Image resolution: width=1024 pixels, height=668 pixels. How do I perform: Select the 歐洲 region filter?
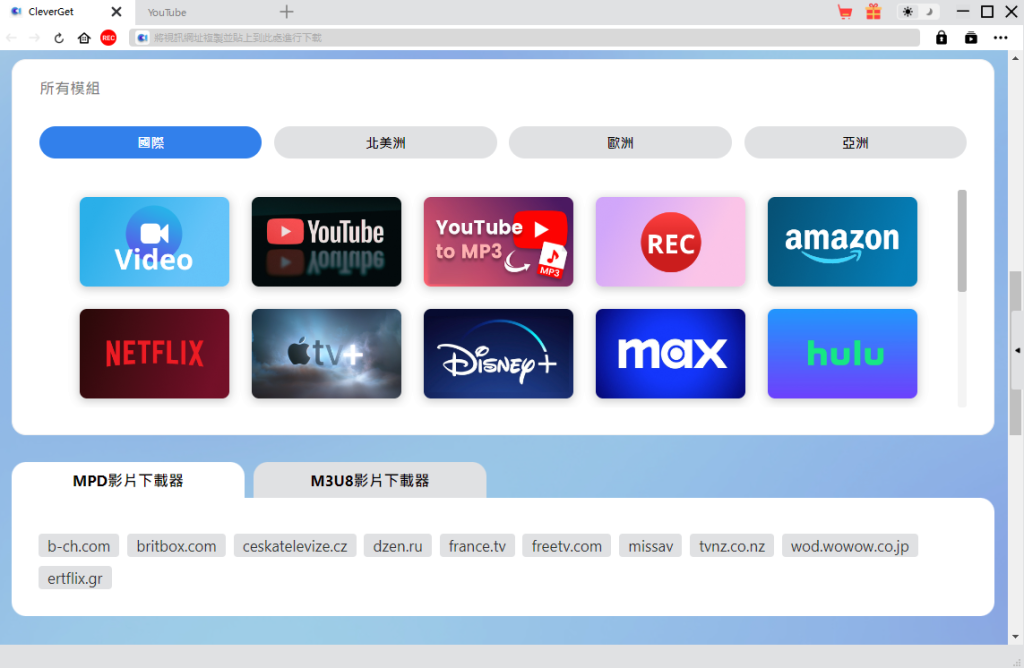pos(620,142)
